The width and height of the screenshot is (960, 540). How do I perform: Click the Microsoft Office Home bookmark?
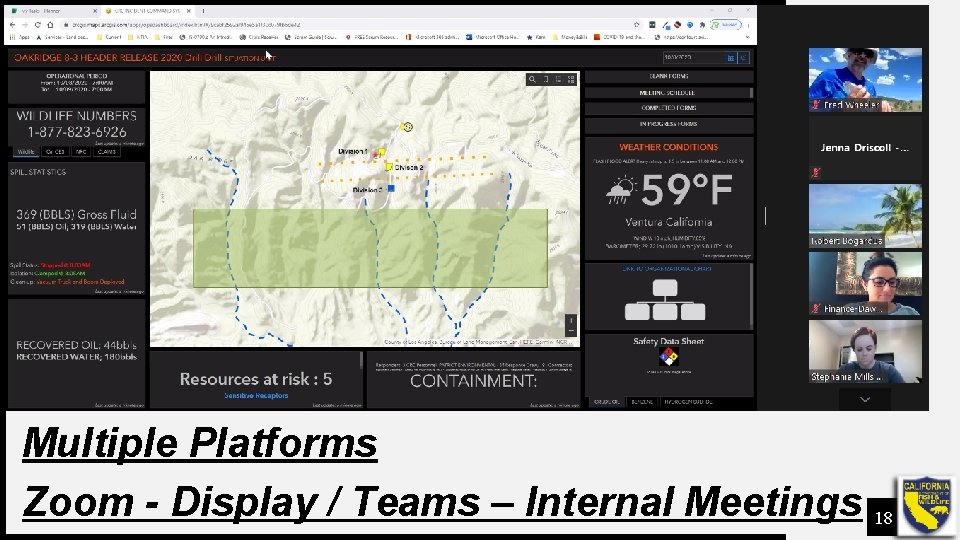point(492,37)
